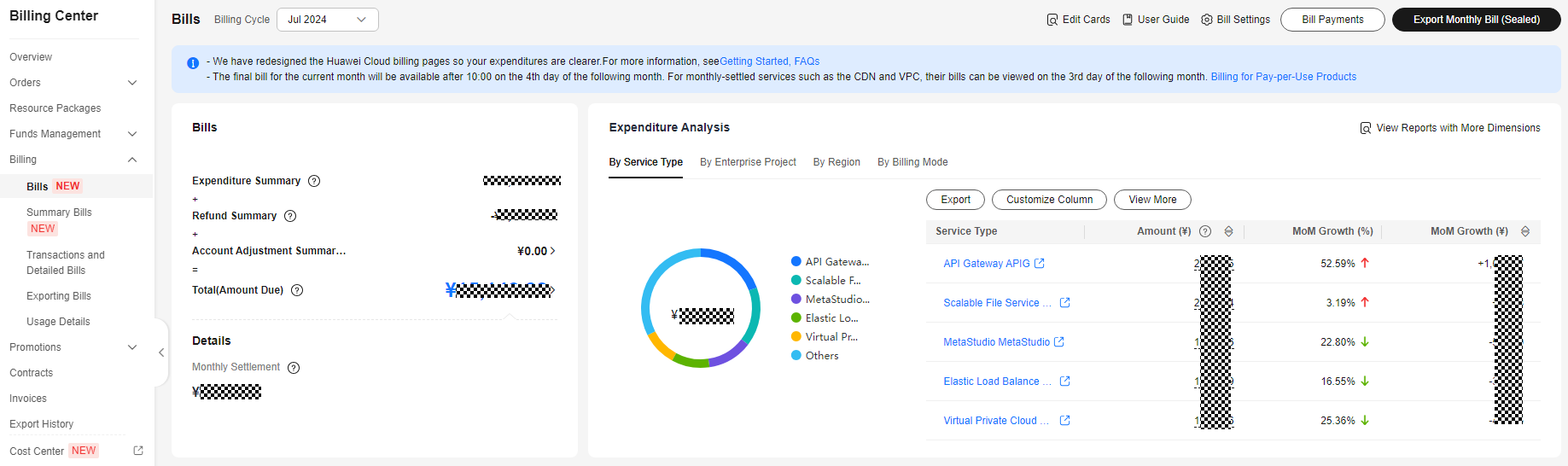Switch to the By Region tab
Image resolution: width=1568 pixels, height=466 pixels.
click(x=836, y=162)
